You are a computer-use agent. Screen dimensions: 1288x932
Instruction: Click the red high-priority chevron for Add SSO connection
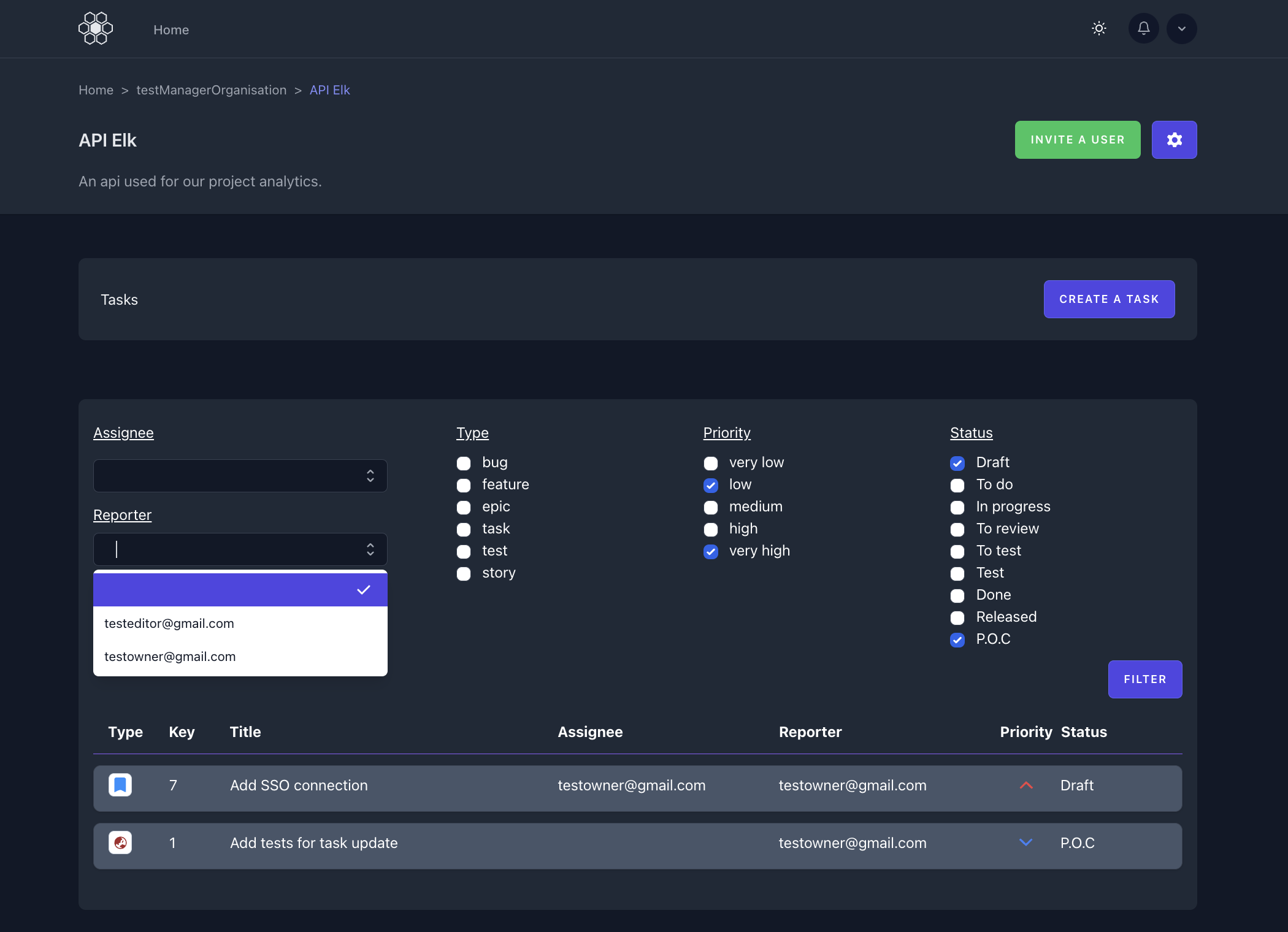point(1026,785)
